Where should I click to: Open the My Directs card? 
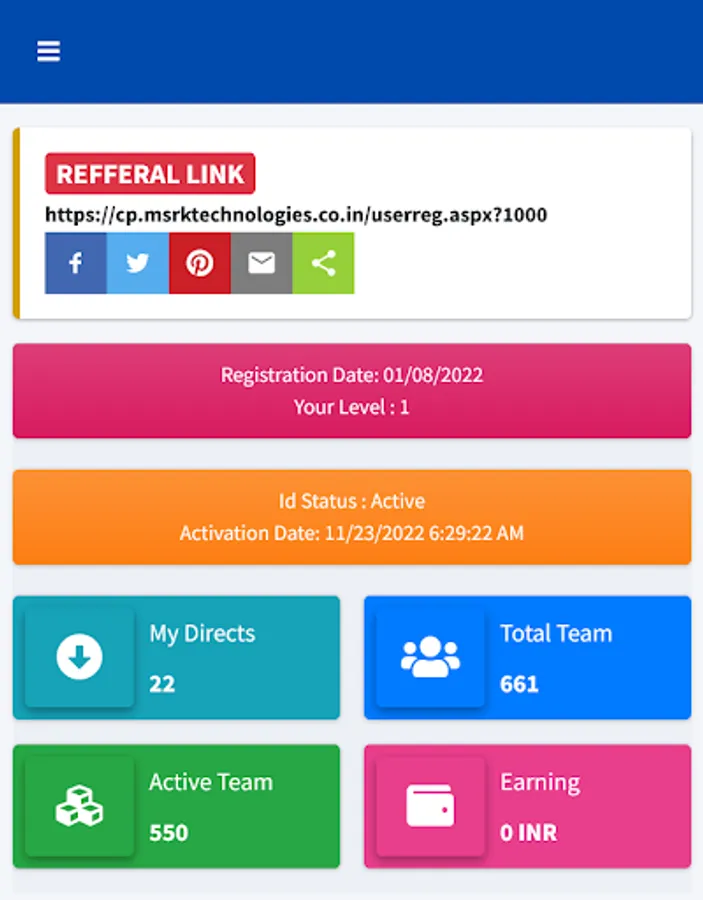(176, 657)
